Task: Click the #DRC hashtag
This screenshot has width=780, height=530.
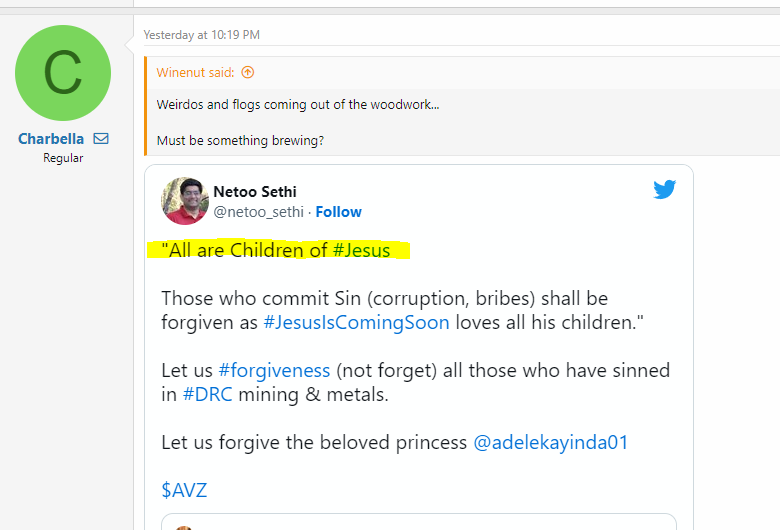Action: 207,394
